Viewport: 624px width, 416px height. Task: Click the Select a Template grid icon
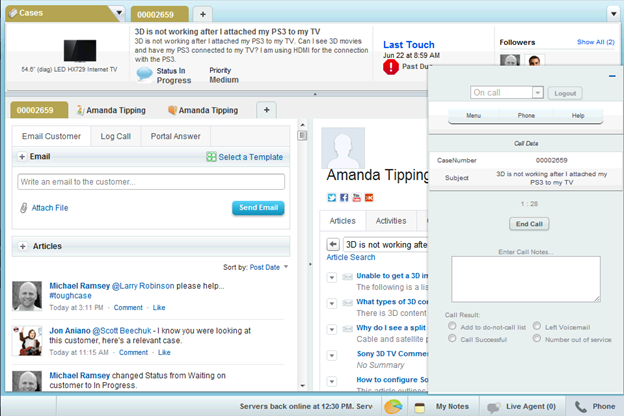tap(211, 157)
